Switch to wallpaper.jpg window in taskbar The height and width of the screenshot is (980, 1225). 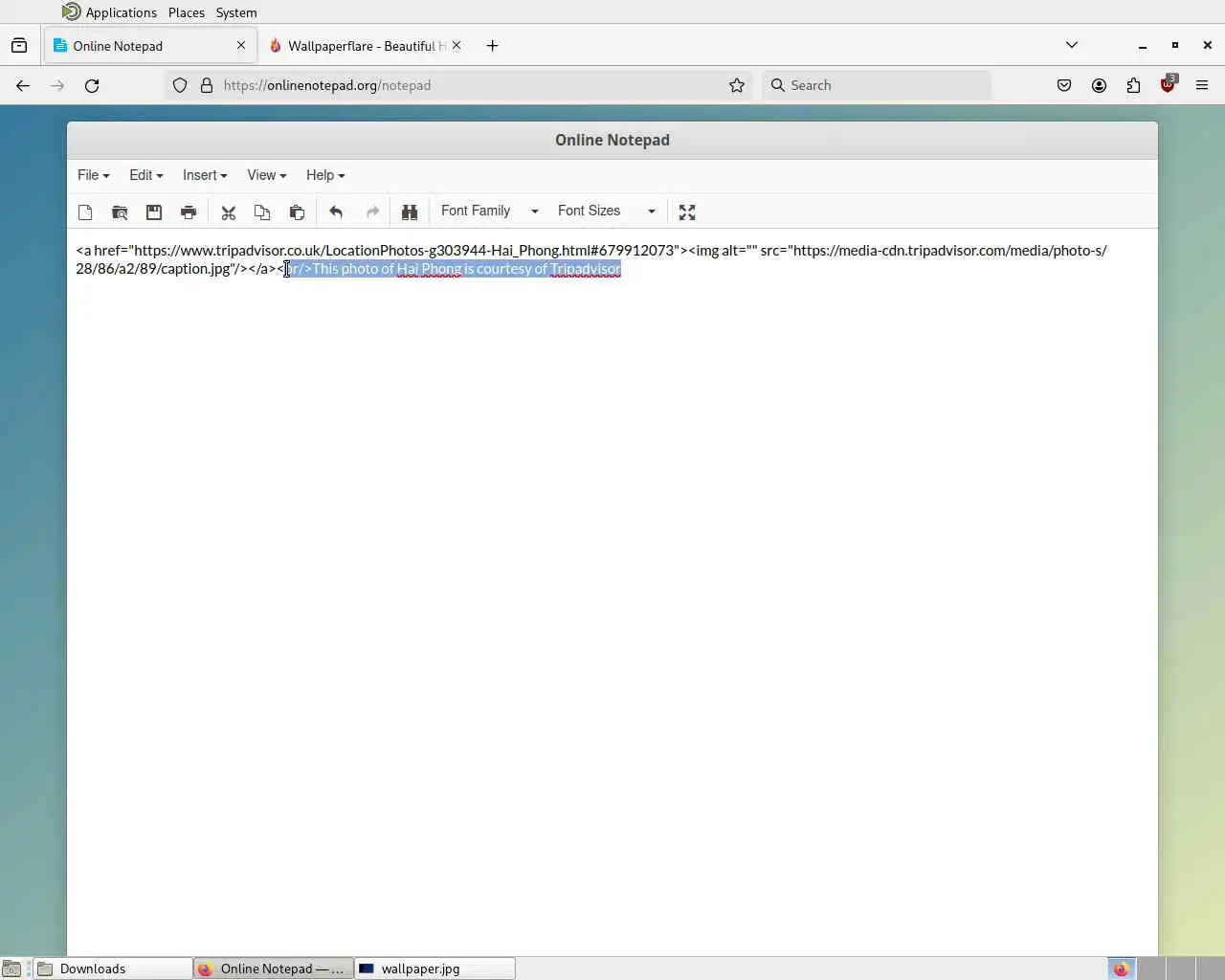pos(434,969)
